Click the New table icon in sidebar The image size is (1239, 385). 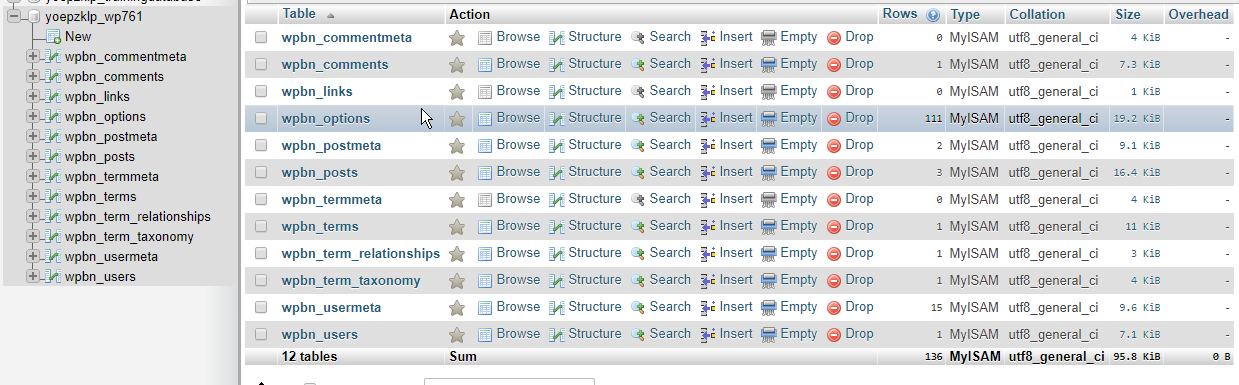click(x=53, y=37)
